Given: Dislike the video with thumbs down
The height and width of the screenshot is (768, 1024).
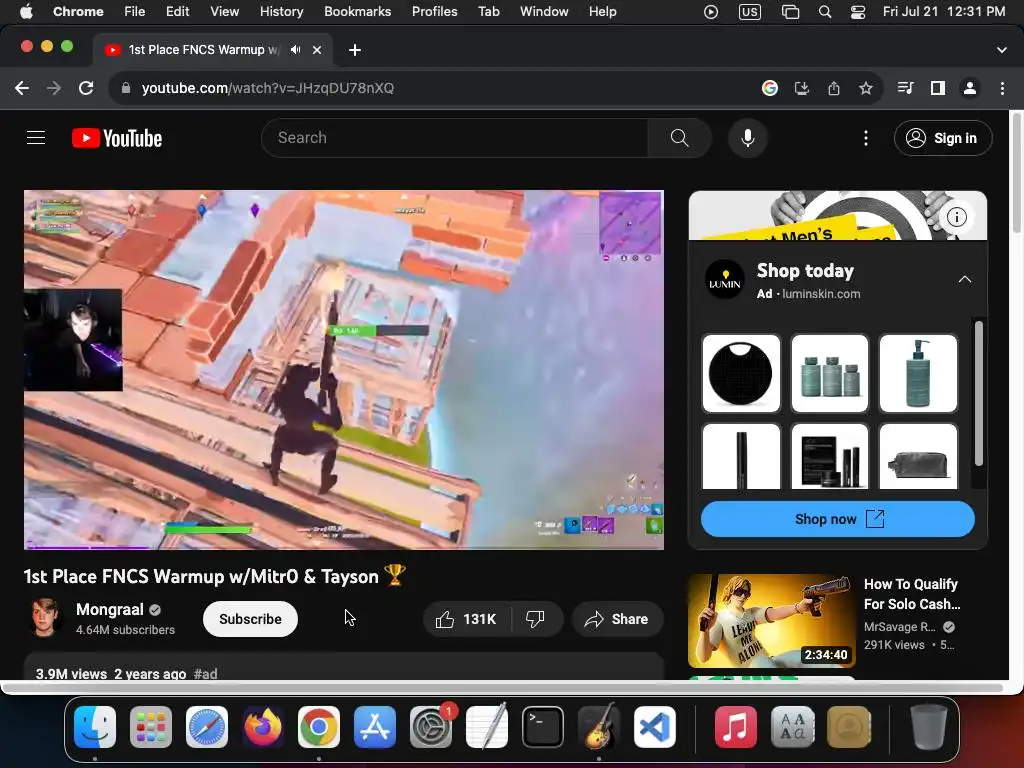Looking at the screenshot, I should click(536, 619).
